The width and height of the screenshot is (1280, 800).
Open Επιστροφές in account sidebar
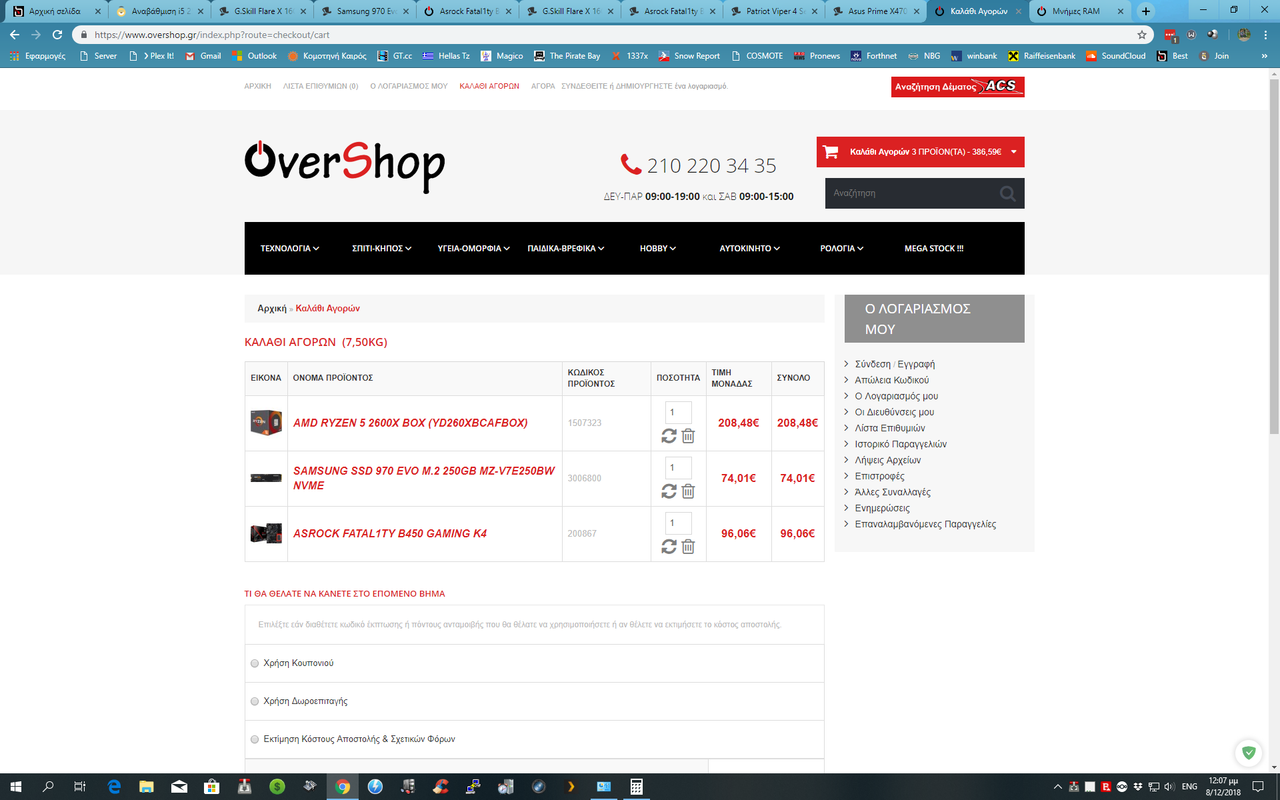(x=880, y=476)
